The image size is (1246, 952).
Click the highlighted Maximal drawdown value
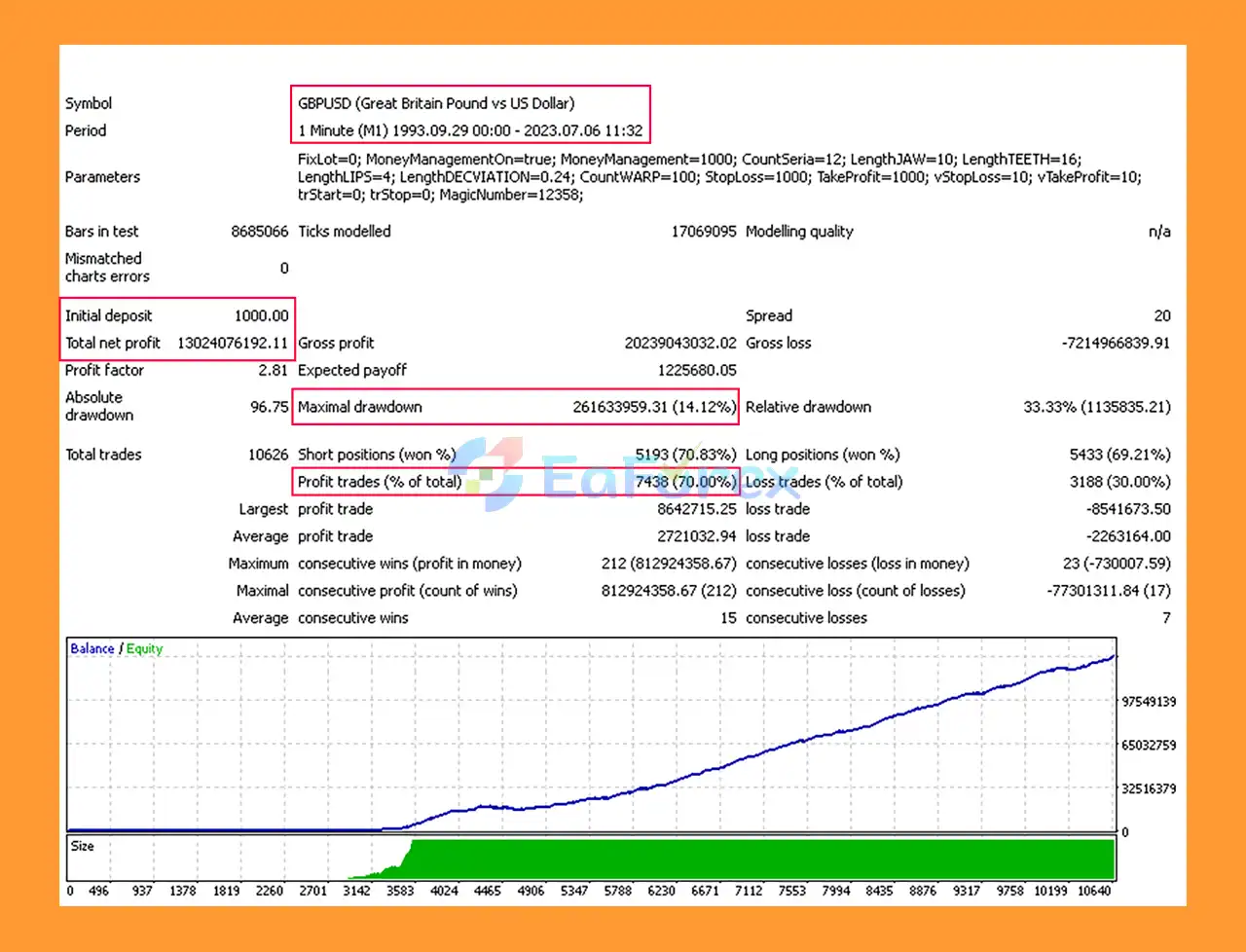(656, 407)
